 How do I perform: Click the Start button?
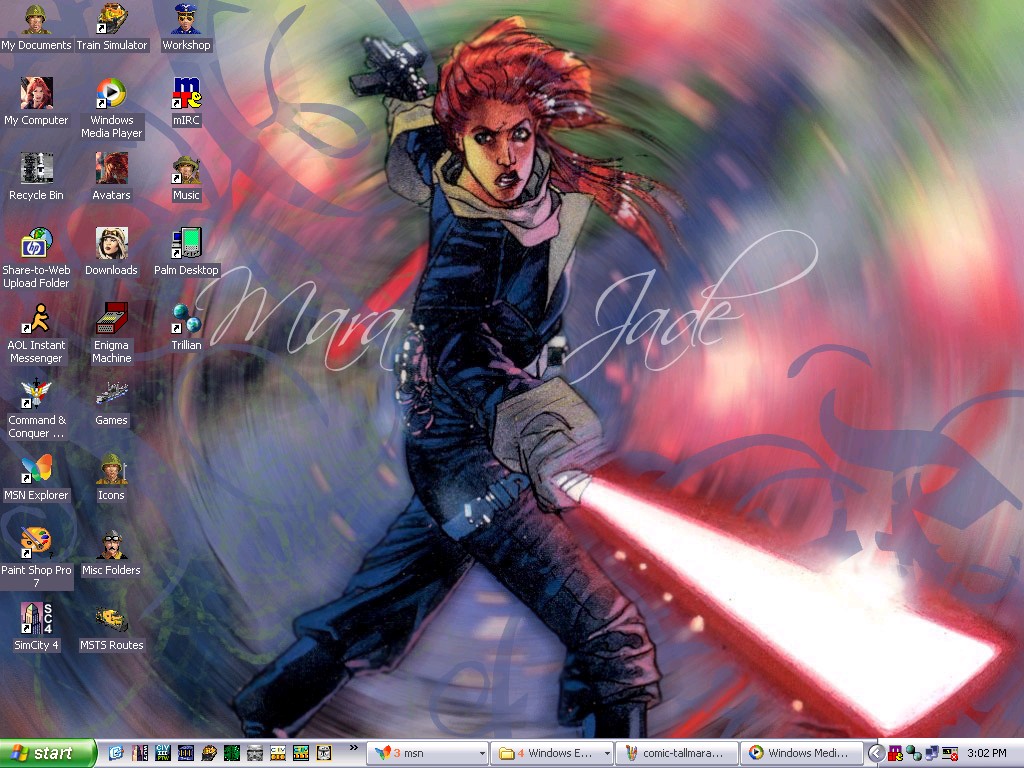[x=47, y=753]
